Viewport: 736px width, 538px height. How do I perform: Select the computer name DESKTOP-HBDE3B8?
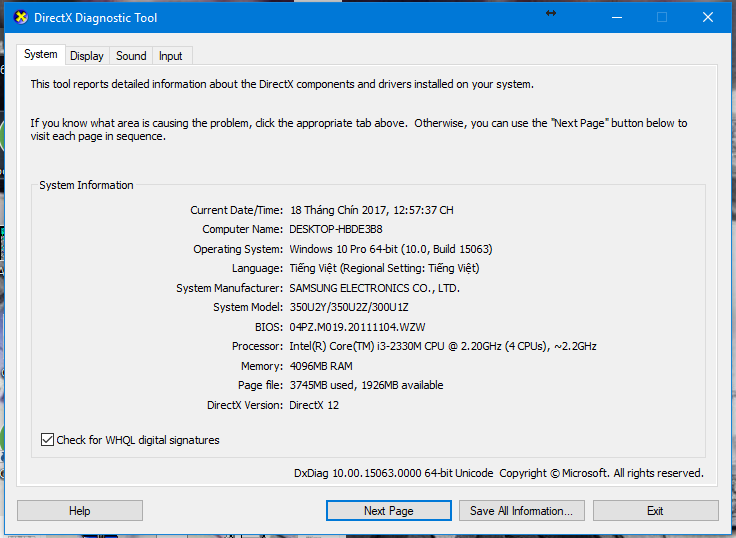pyautogui.click(x=336, y=230)
